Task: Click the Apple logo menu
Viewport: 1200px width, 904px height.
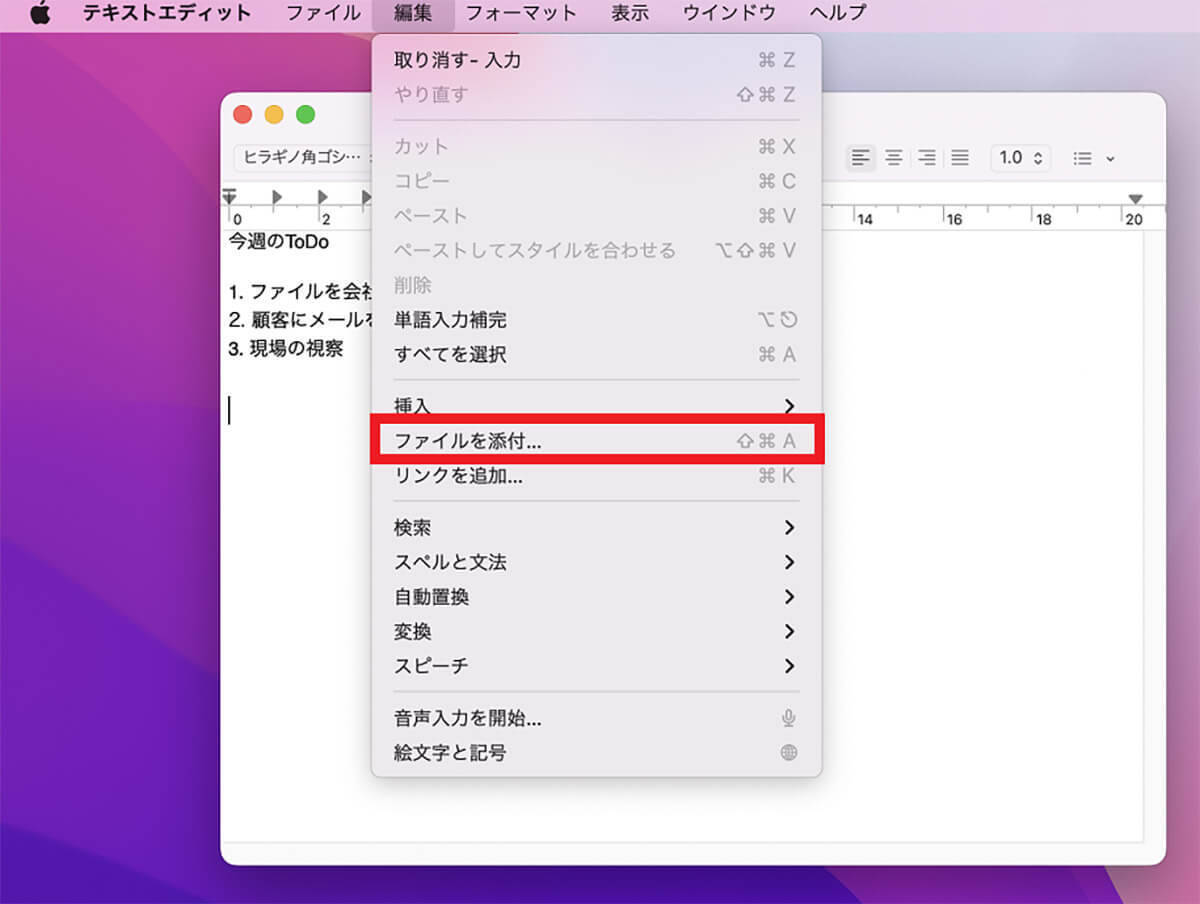Action: point(40,14)
